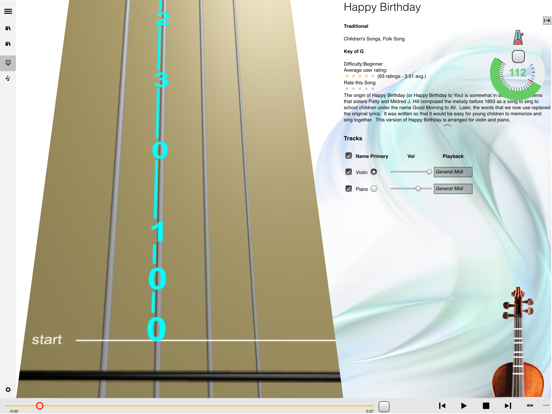The width and height of the screenshot is (552, 414).
Task: Click the "start" line label on fingerboard
Action: (x=46, y=339)
